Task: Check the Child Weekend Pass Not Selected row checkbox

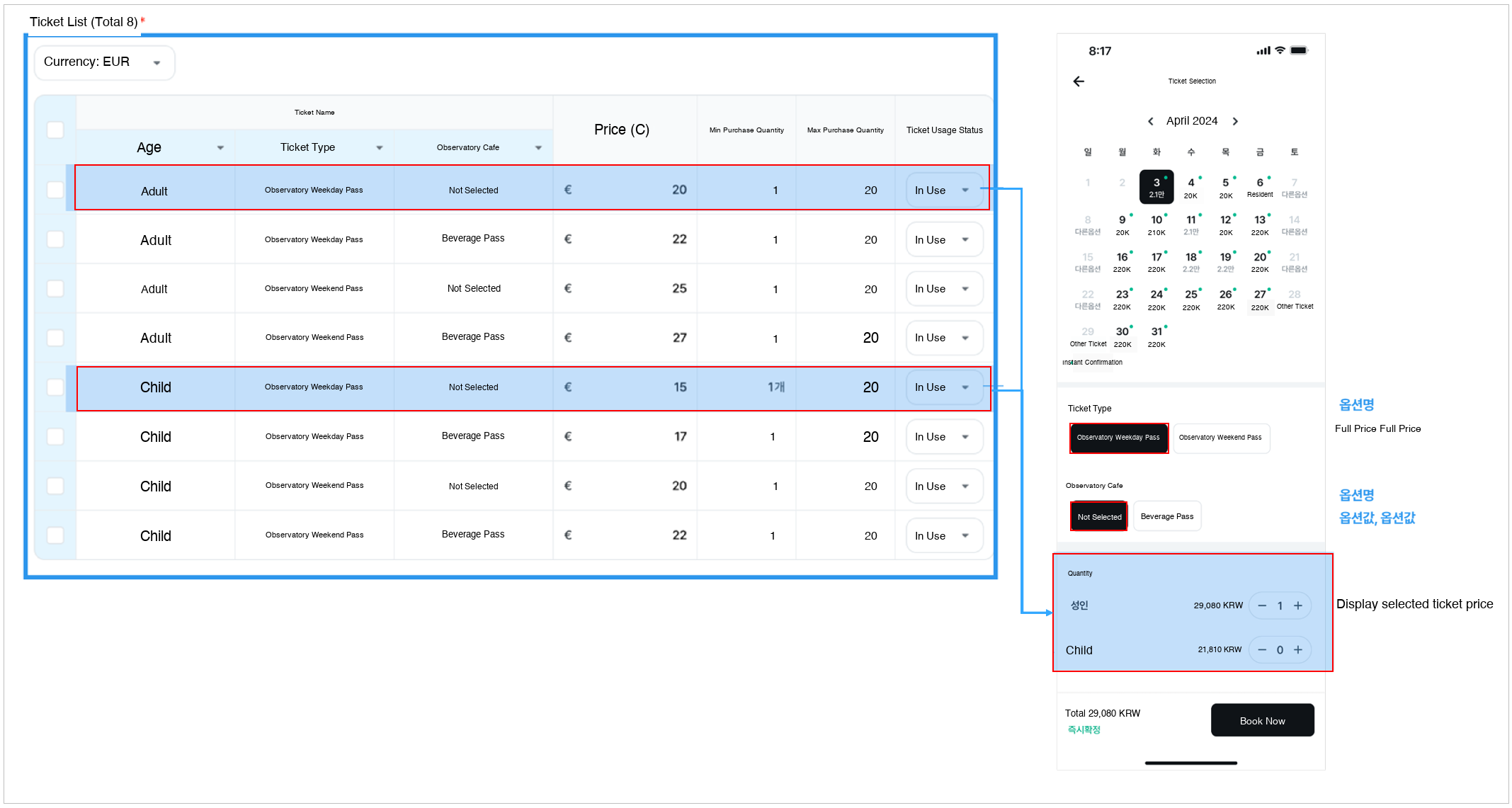Action: [55, 486]
